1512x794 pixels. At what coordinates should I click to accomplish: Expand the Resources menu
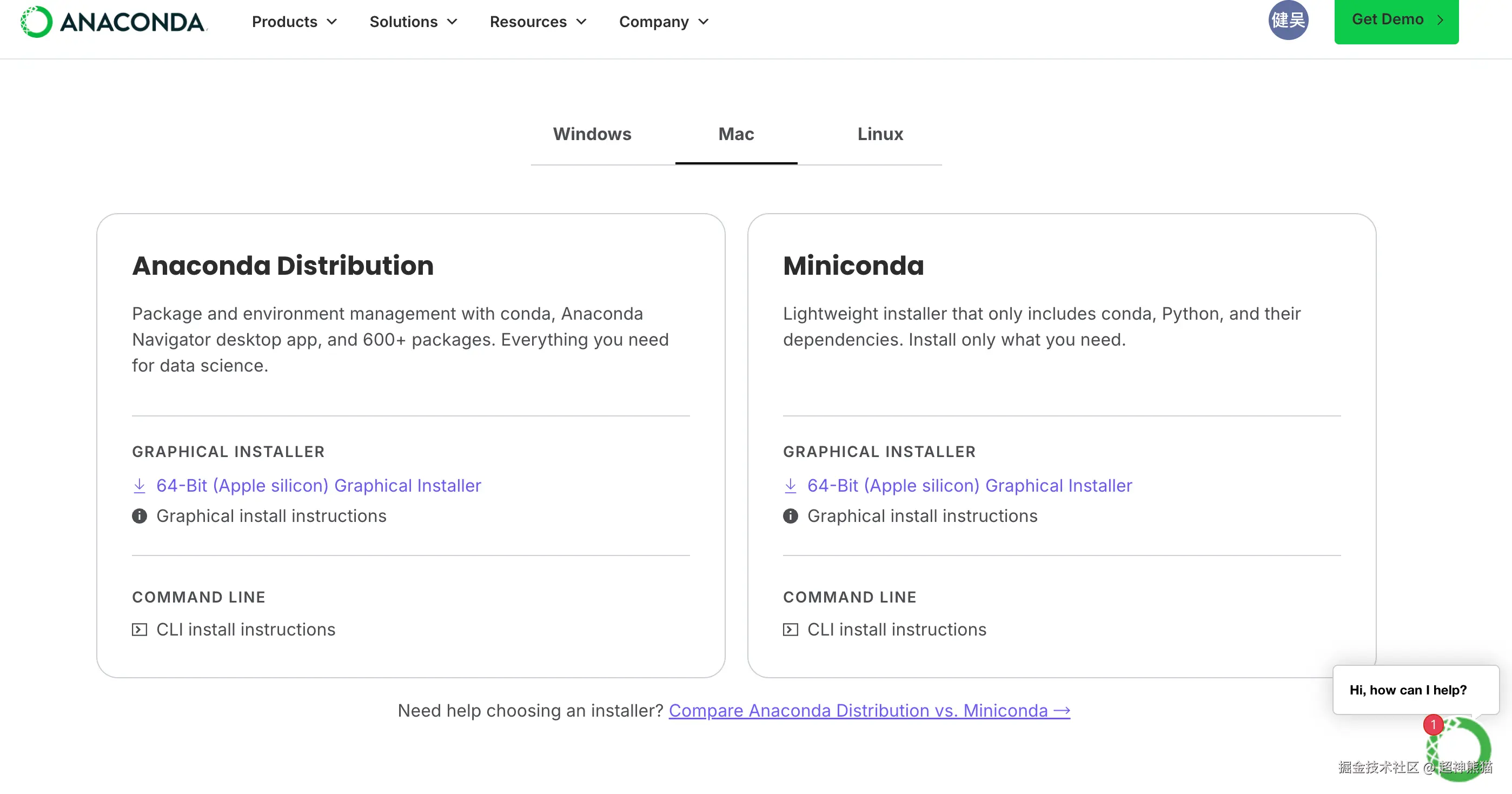(538, 22)
